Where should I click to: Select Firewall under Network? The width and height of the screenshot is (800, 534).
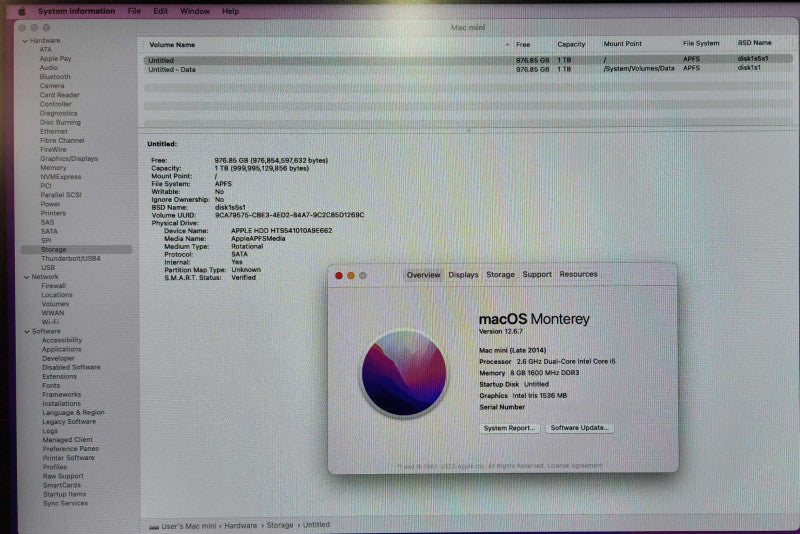click(x=54, y=286)
